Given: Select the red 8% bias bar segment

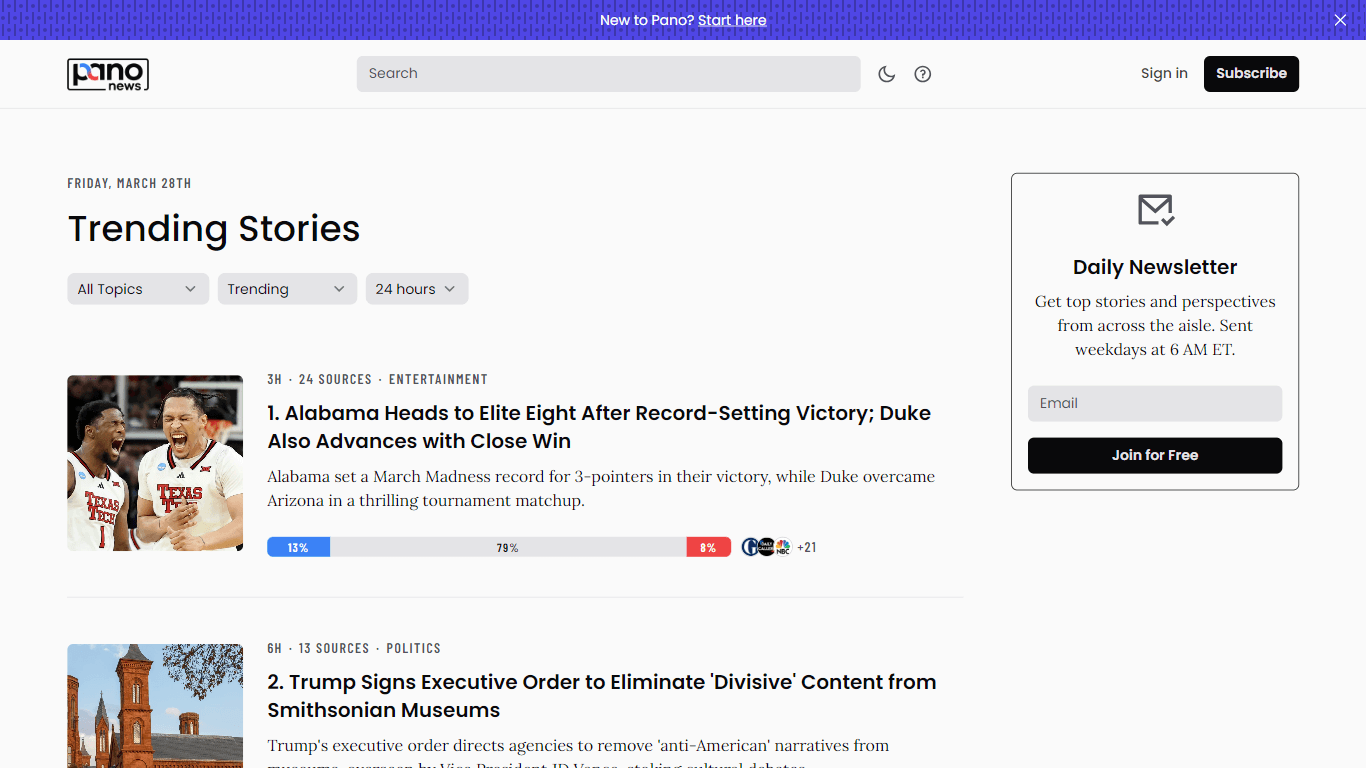Looking at the screenshot, I should pyautogui.click(x=709, y=547).
